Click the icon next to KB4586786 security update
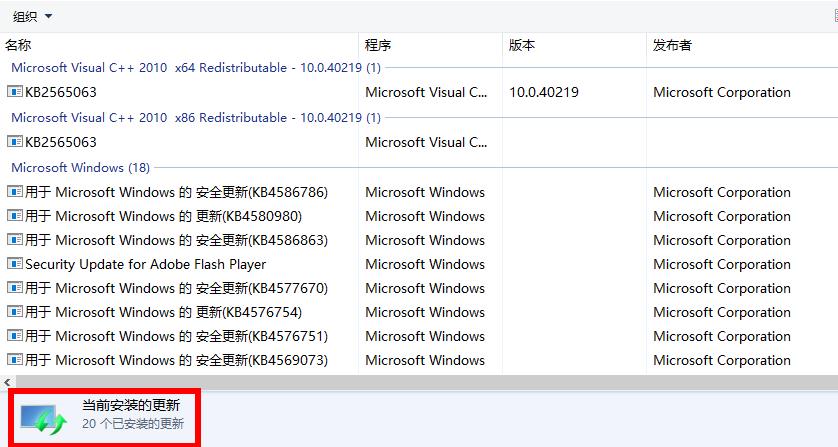Viewport: 838px width, 447px height. 14,192
